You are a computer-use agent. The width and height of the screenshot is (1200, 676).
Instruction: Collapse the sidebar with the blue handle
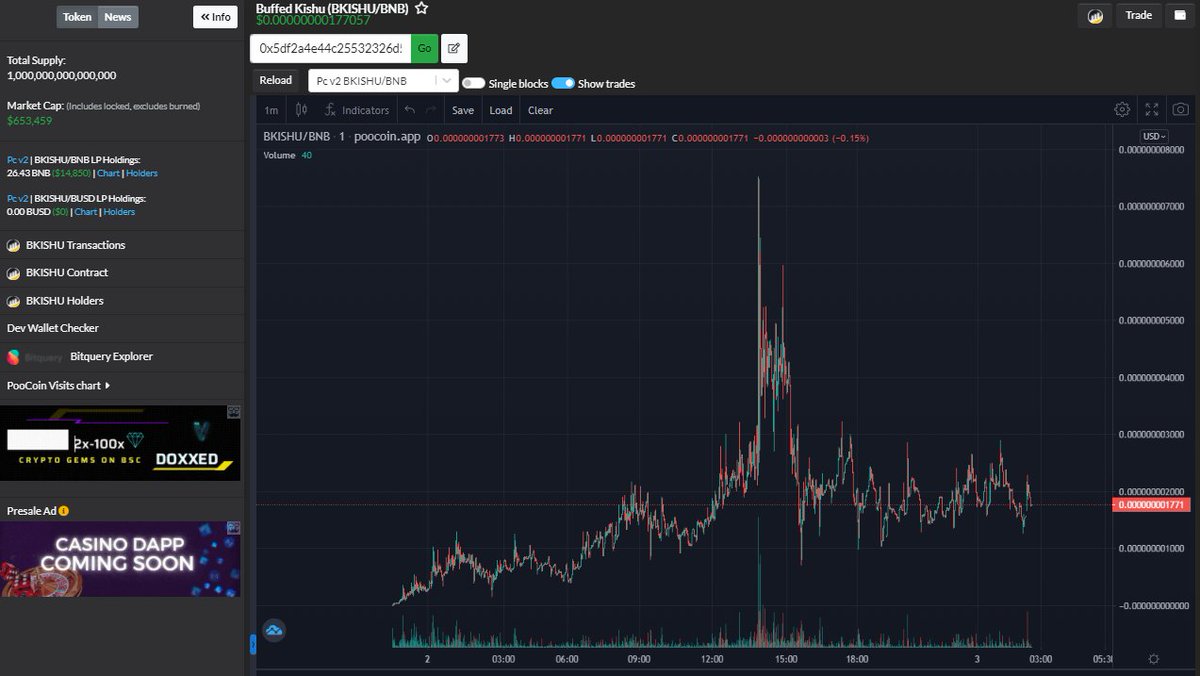(253, 644)
